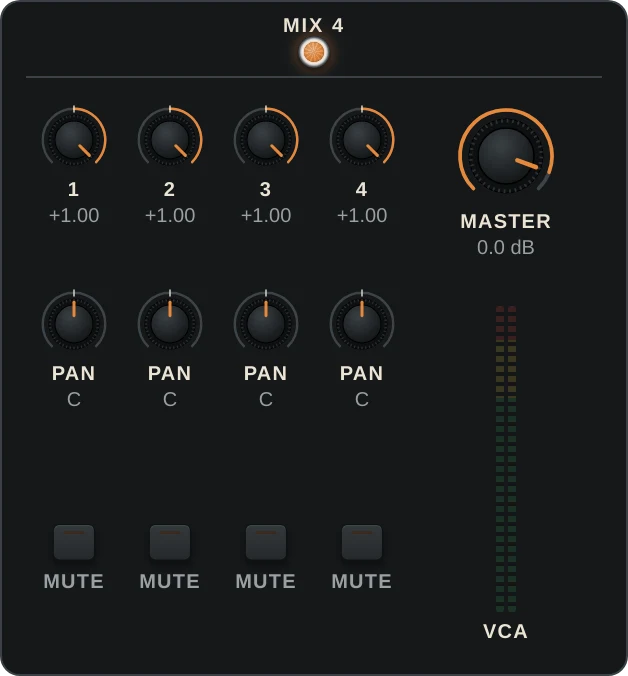Click the PAN label of channel 1
The height and width of the screenshot is (676, 628).
click(x=74, y=373)
